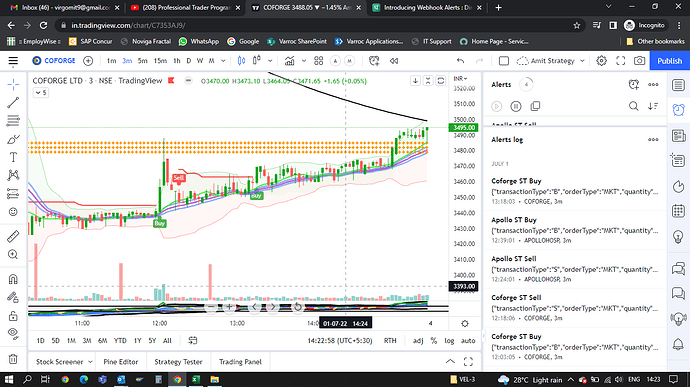Viewport: 690px width, 387px height.
Task: Toggle adj dividend adjustment
Action: coord(418,340)
